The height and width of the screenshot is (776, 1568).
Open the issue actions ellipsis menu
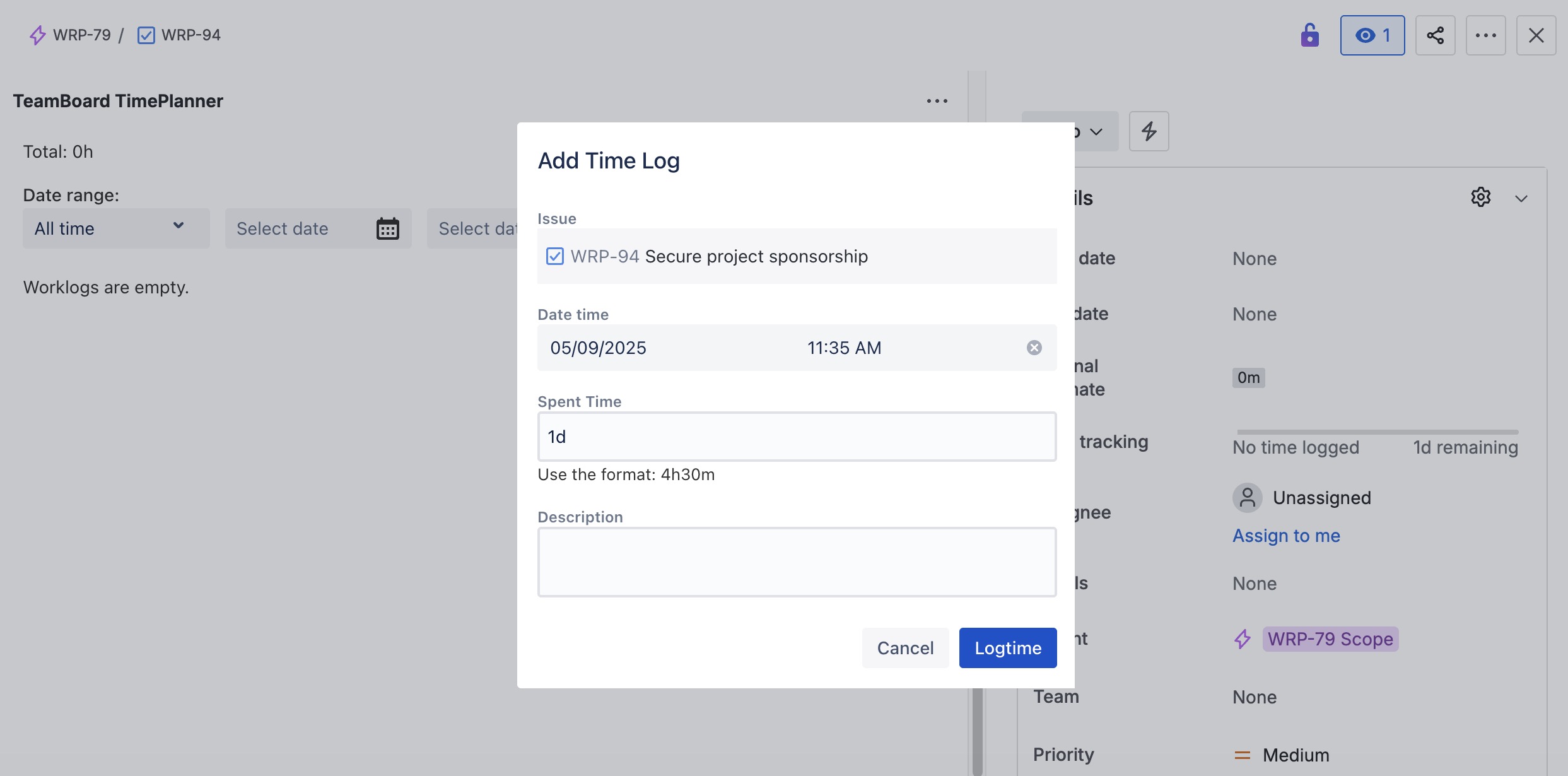coord(1485,35)
